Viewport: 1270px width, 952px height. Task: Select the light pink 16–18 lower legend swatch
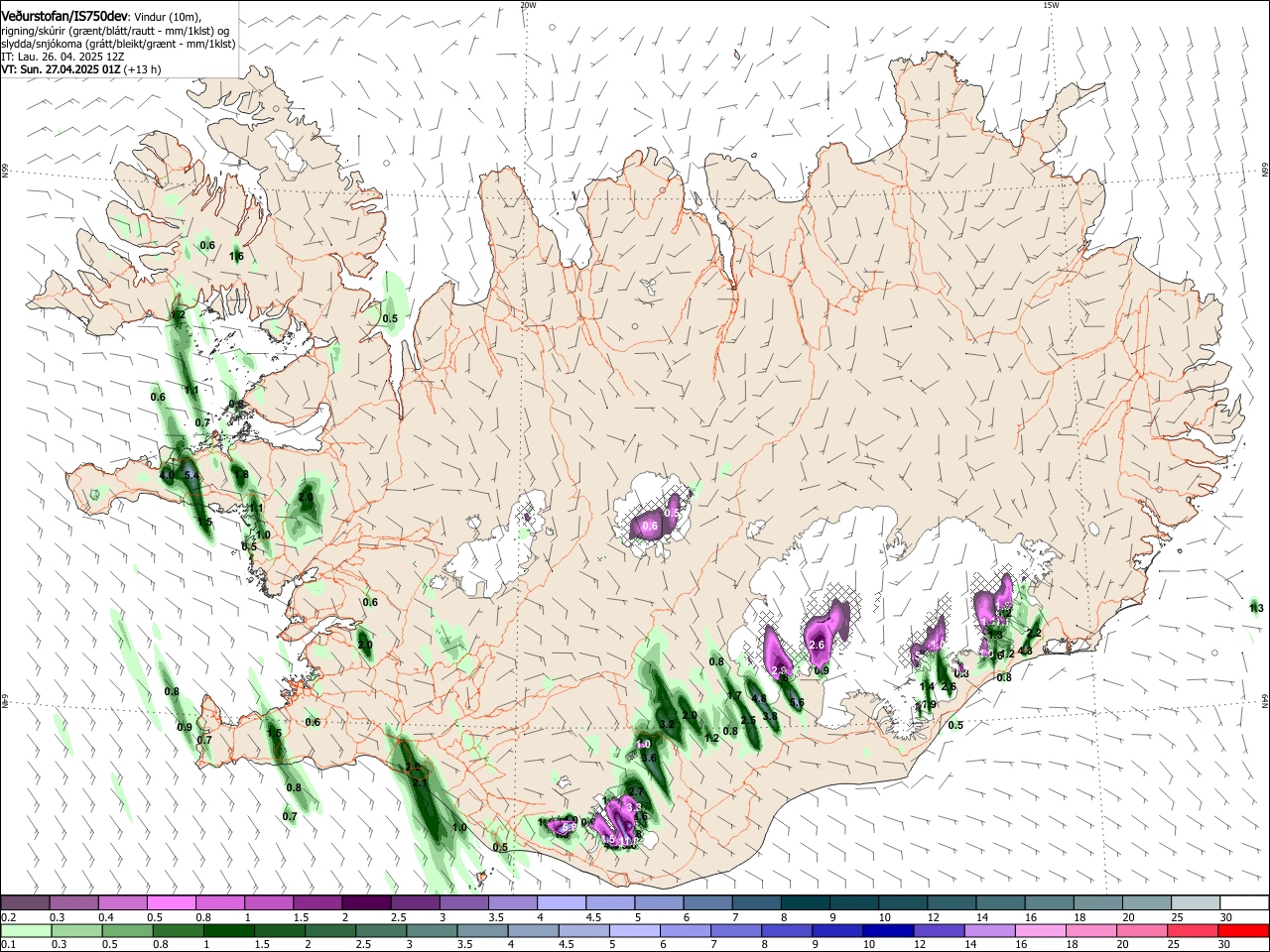point(1041,931)
